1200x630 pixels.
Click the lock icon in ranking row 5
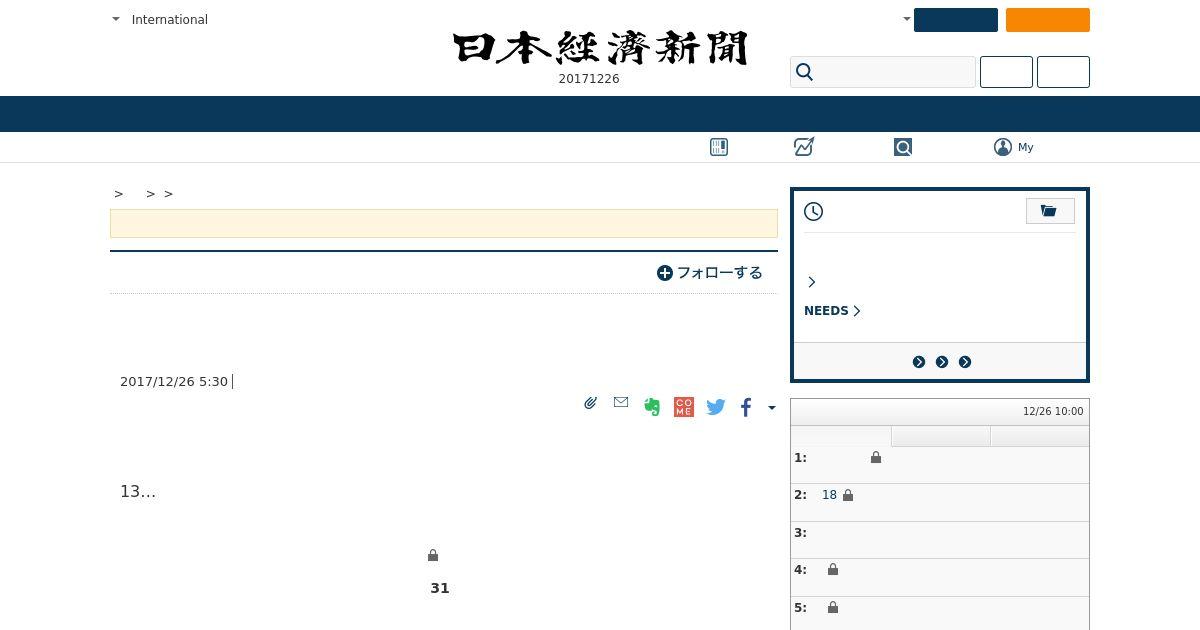(833, 607)
